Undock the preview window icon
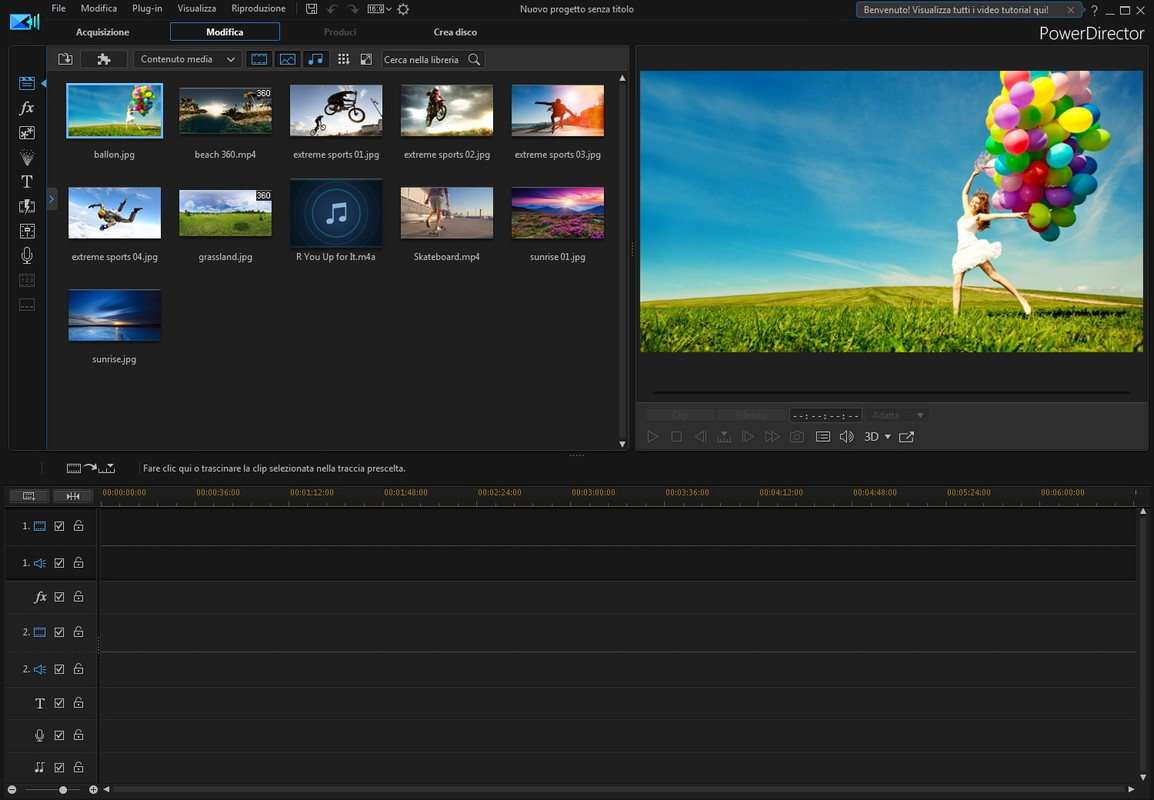Screen dimensions: 1154x800 pos(907,437)
